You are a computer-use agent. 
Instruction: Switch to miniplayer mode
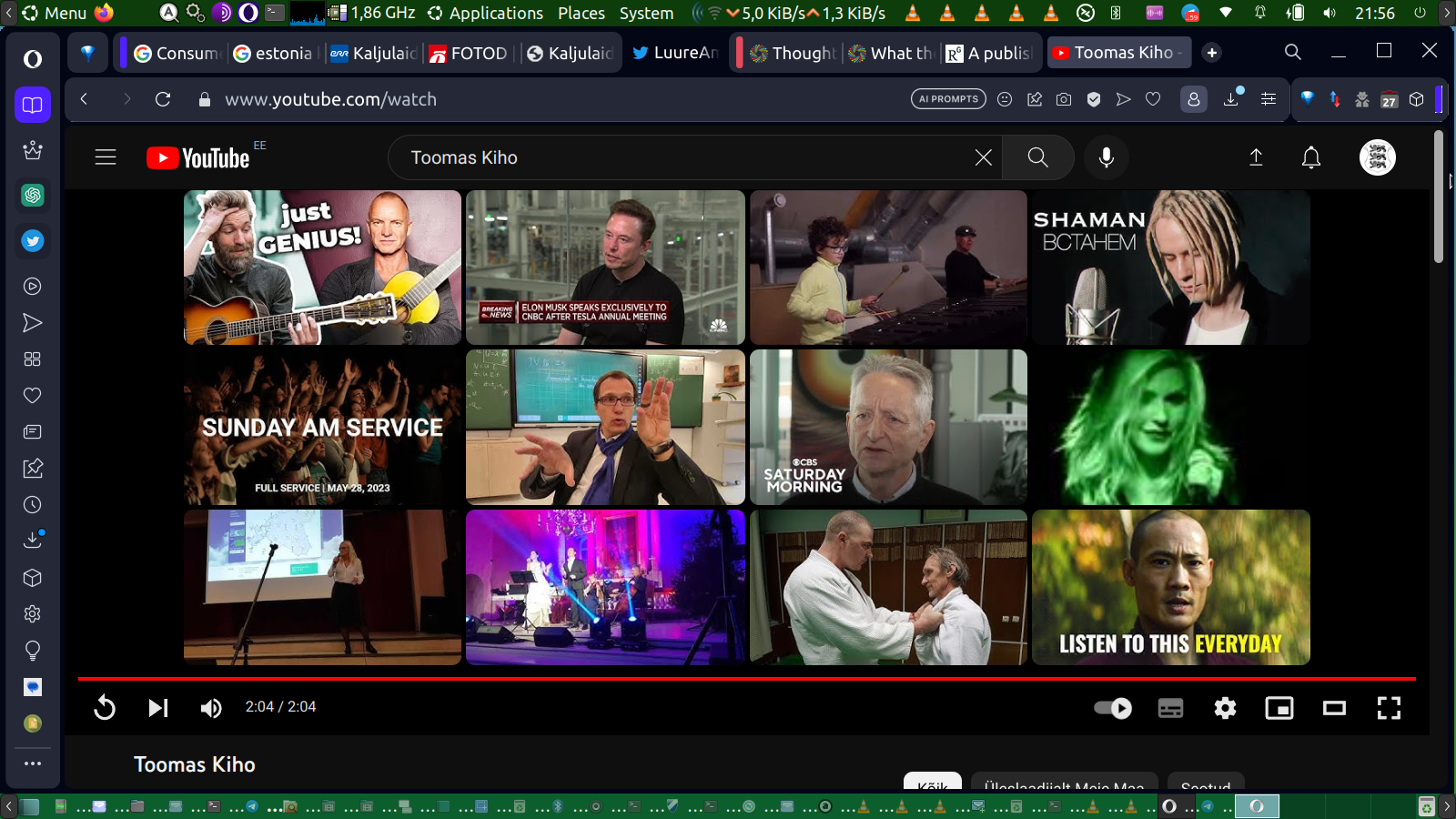pyautogui.click(x=1279, y=707)
